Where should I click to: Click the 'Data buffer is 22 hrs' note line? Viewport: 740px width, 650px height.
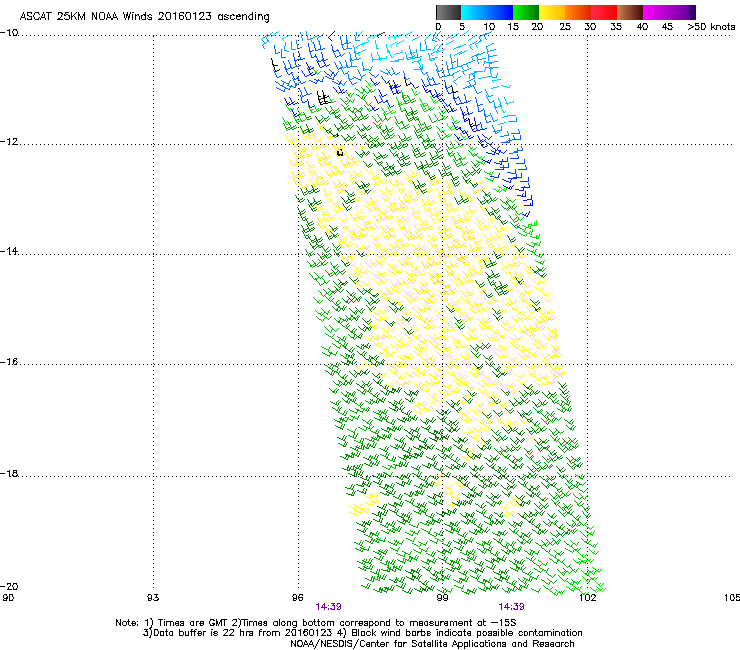pyautogui.click(x=362, y=633)
